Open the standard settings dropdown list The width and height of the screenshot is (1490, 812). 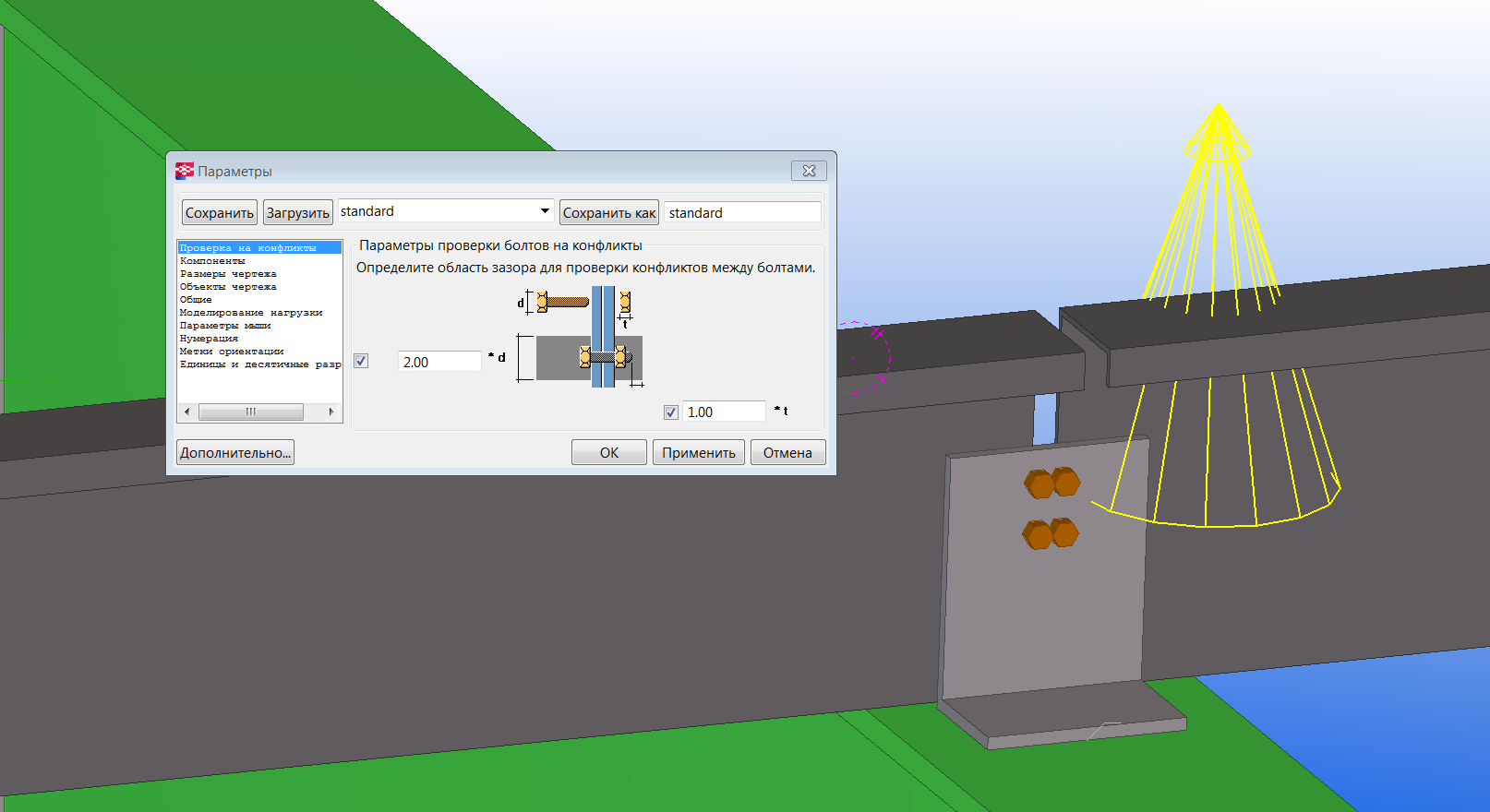tap(545, 211)
